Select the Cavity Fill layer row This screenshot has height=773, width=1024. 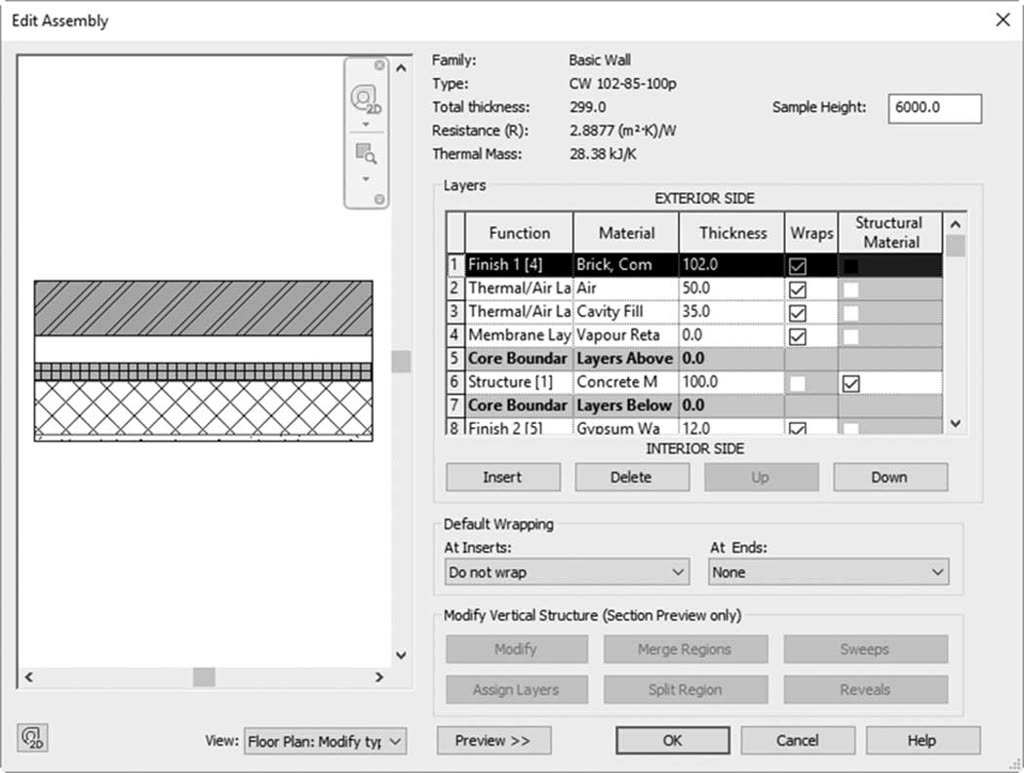pos(694,311)
